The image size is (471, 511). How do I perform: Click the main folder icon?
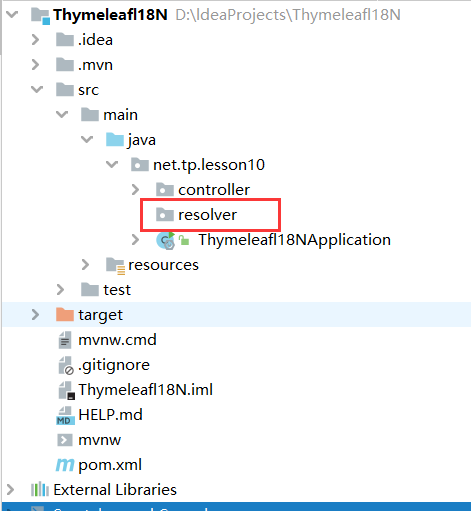point(90,115)
